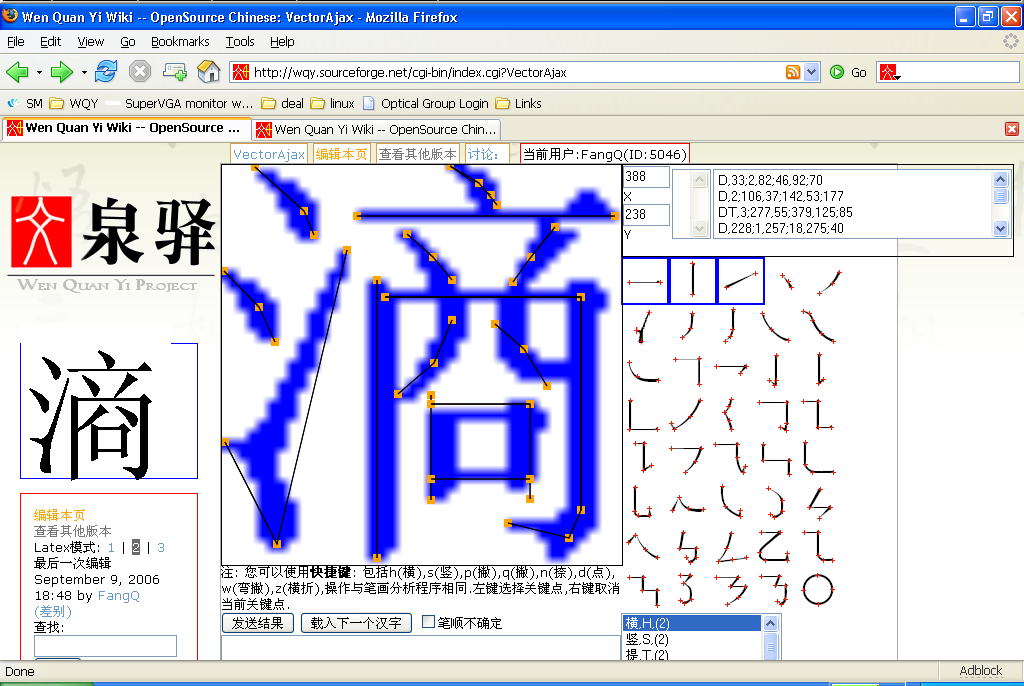The height and width of the screenshot is (686, 1024).
Task: Focus the 查找 search input field
Action: [x=105, y=645]
